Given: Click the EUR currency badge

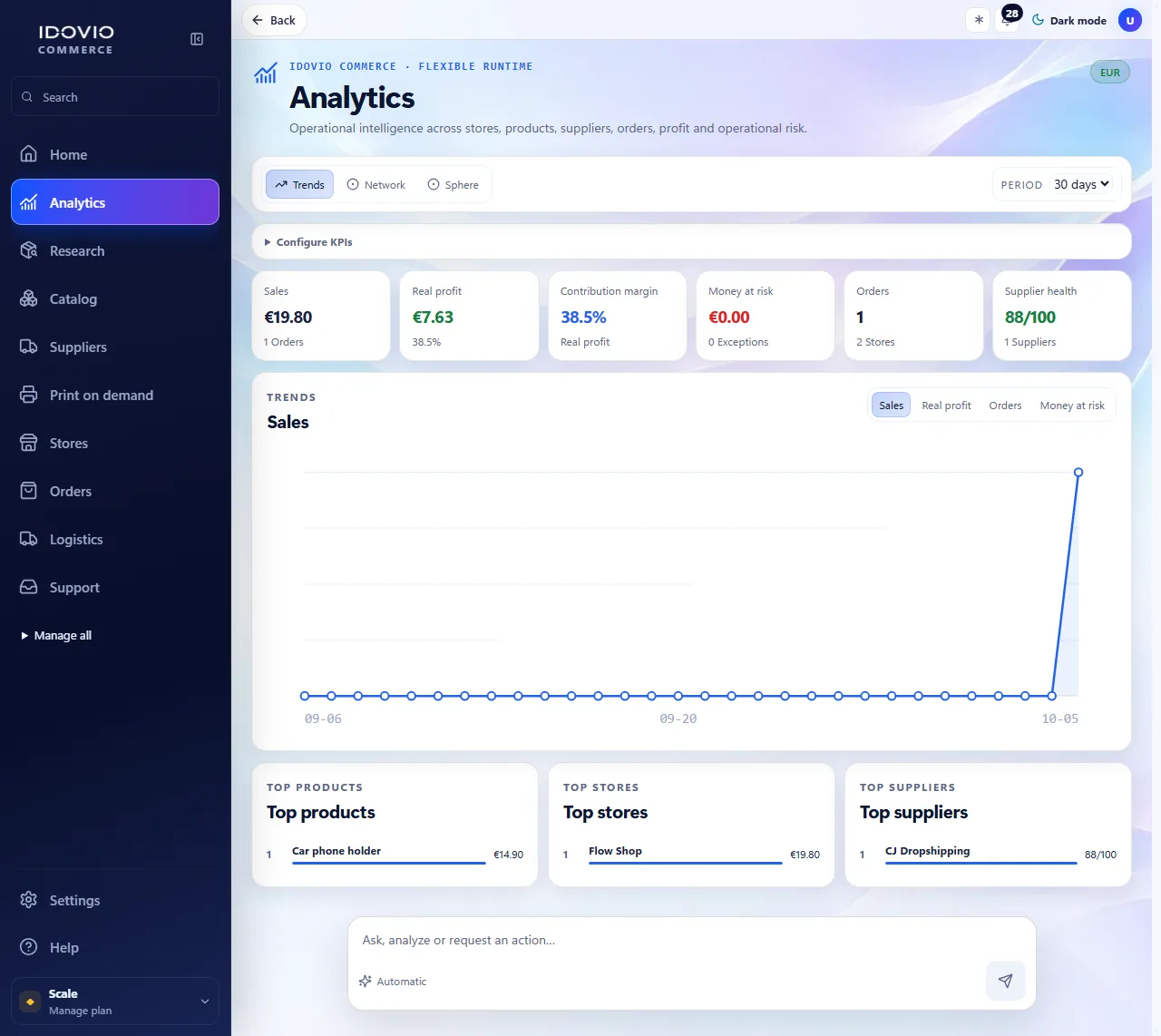Looking at the screenshot, I should tap(1110, 73).
